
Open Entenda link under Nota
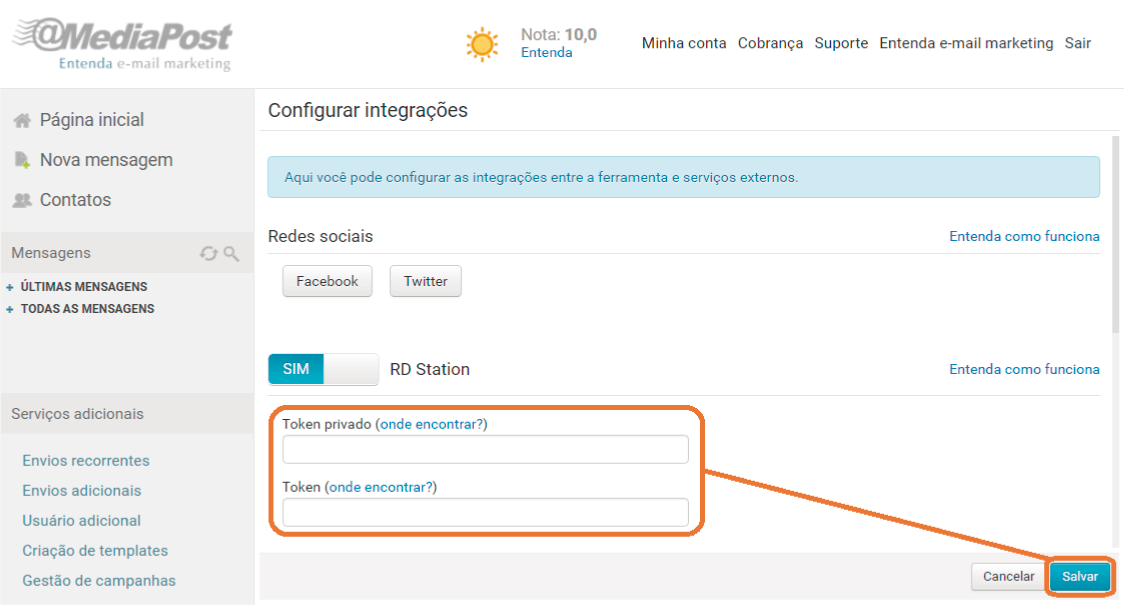[546, 52]
